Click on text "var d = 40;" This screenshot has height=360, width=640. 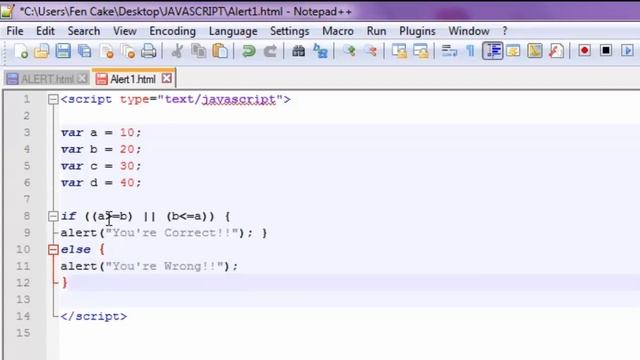[101, 183]
